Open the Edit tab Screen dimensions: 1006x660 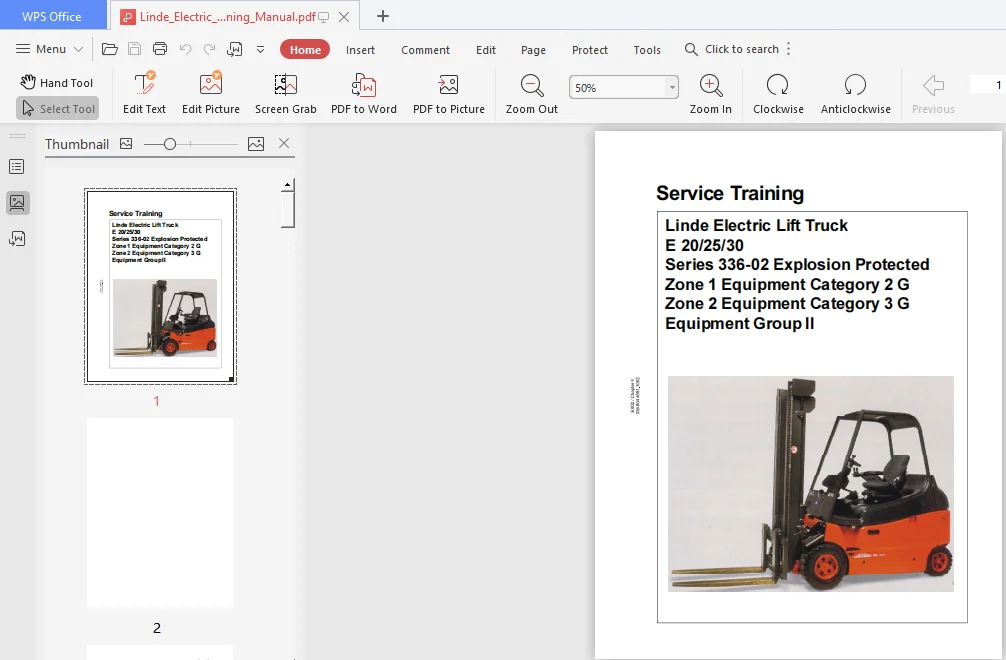click(x=486, y=50)
